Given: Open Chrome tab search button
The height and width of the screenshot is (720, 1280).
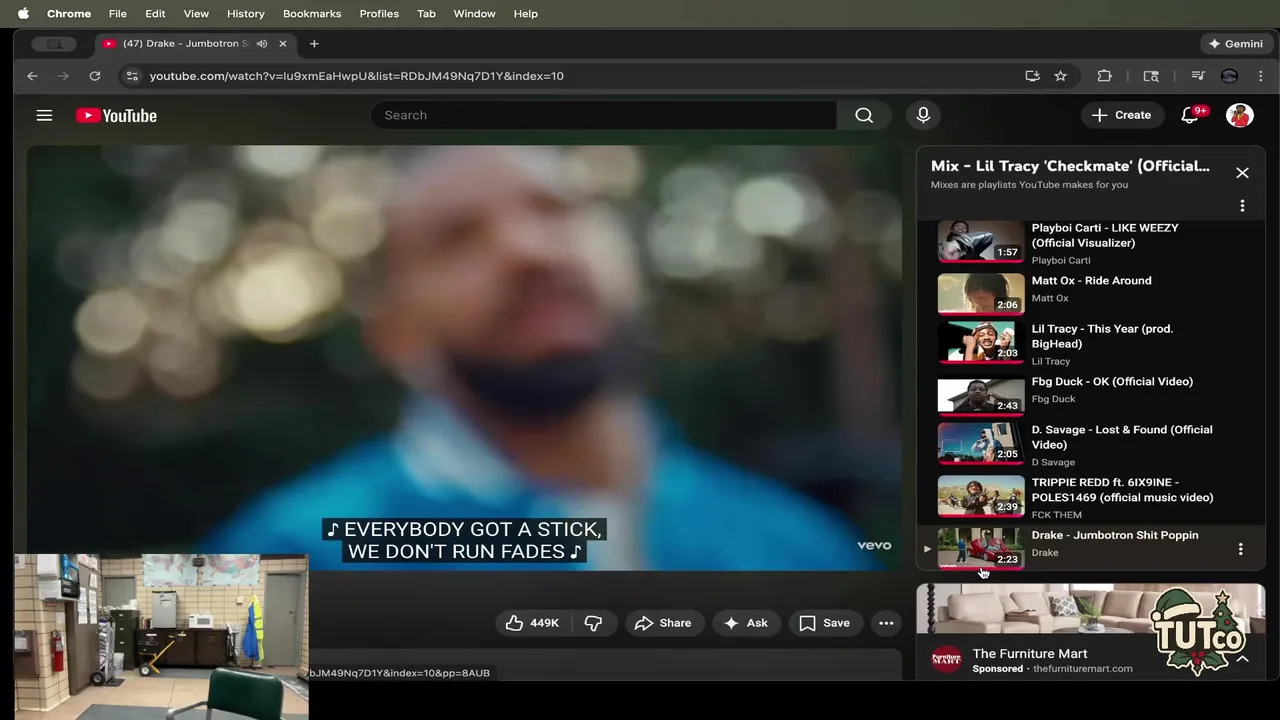Looking at the screenshot, I should [x=54, y=44].
